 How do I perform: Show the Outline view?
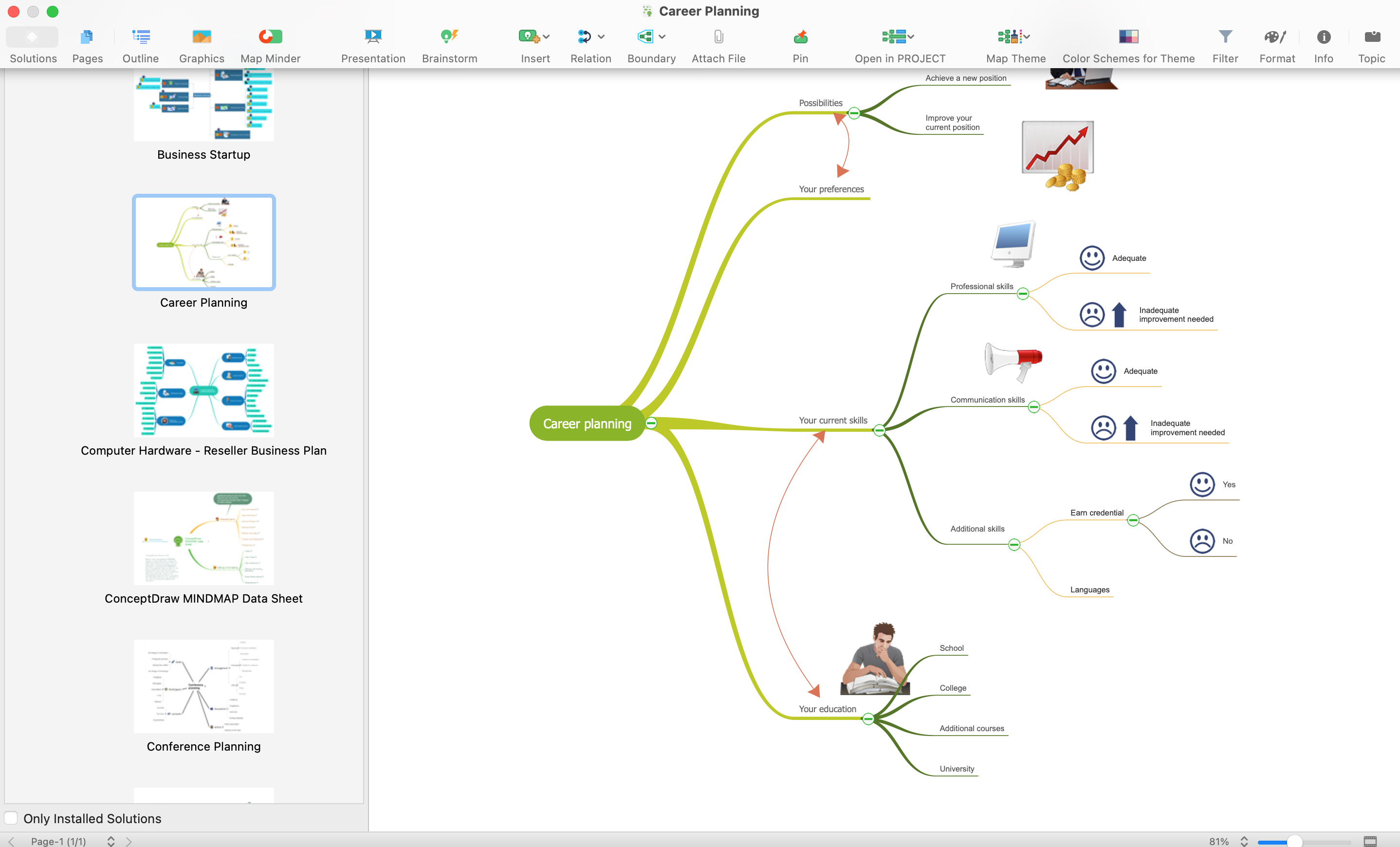click(x=140, y=37)
